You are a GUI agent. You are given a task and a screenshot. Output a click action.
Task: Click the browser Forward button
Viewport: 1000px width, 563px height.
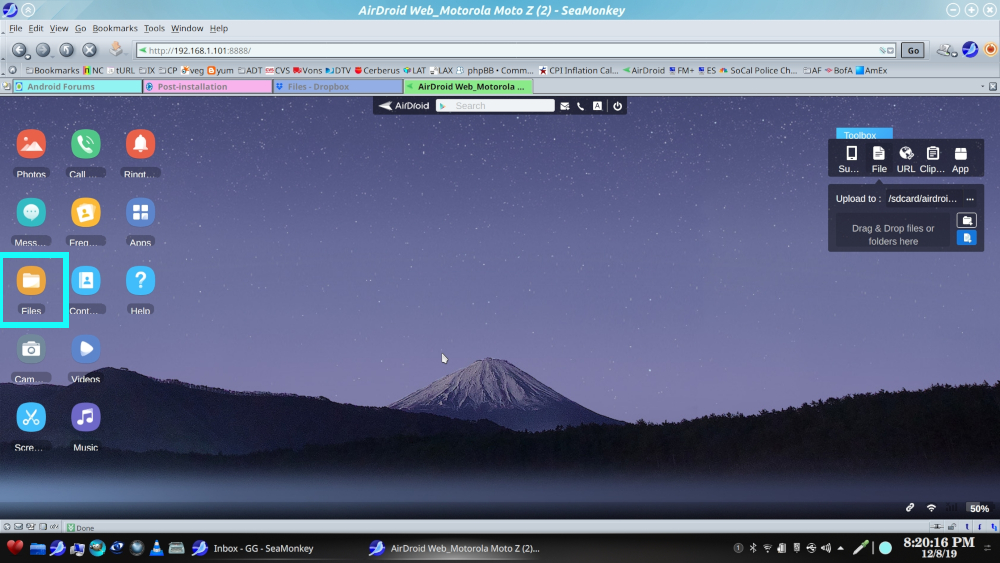[x=43, y=50]
